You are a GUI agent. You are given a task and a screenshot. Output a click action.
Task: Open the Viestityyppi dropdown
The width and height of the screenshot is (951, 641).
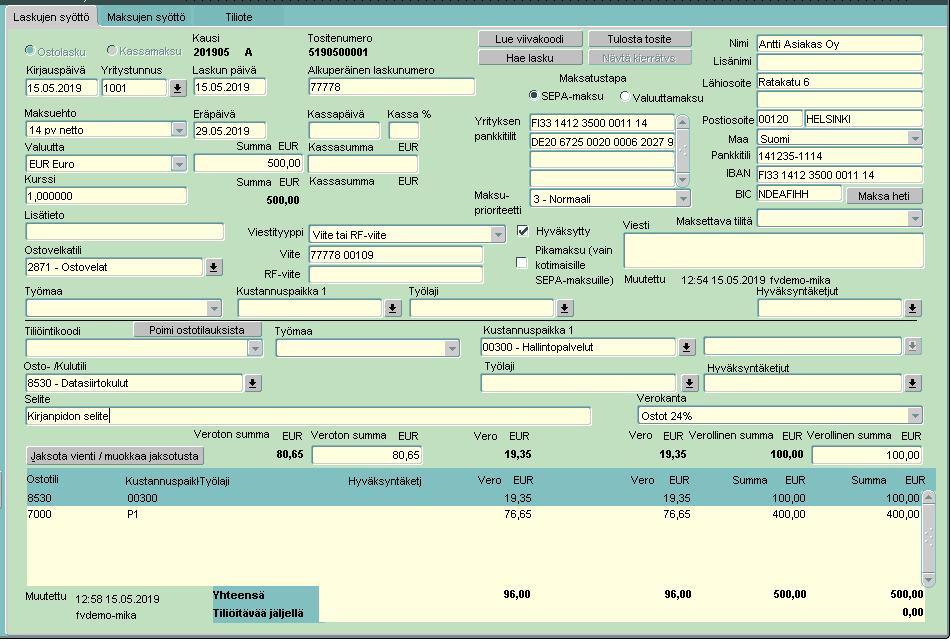(x=497, y=234)
